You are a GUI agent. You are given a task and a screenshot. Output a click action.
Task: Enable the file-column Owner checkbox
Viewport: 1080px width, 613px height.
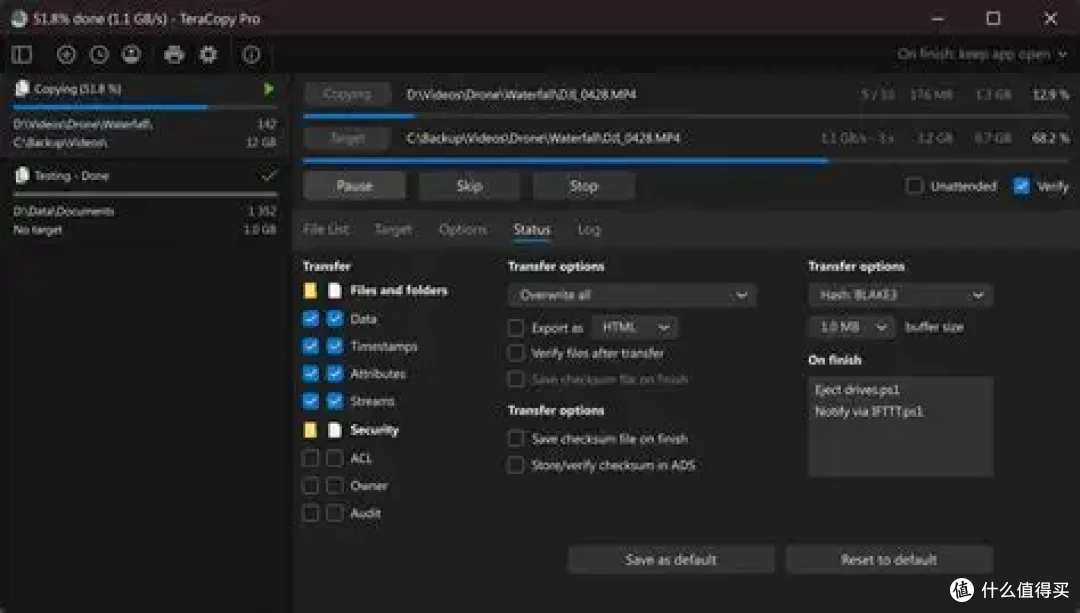coord(335,486)
